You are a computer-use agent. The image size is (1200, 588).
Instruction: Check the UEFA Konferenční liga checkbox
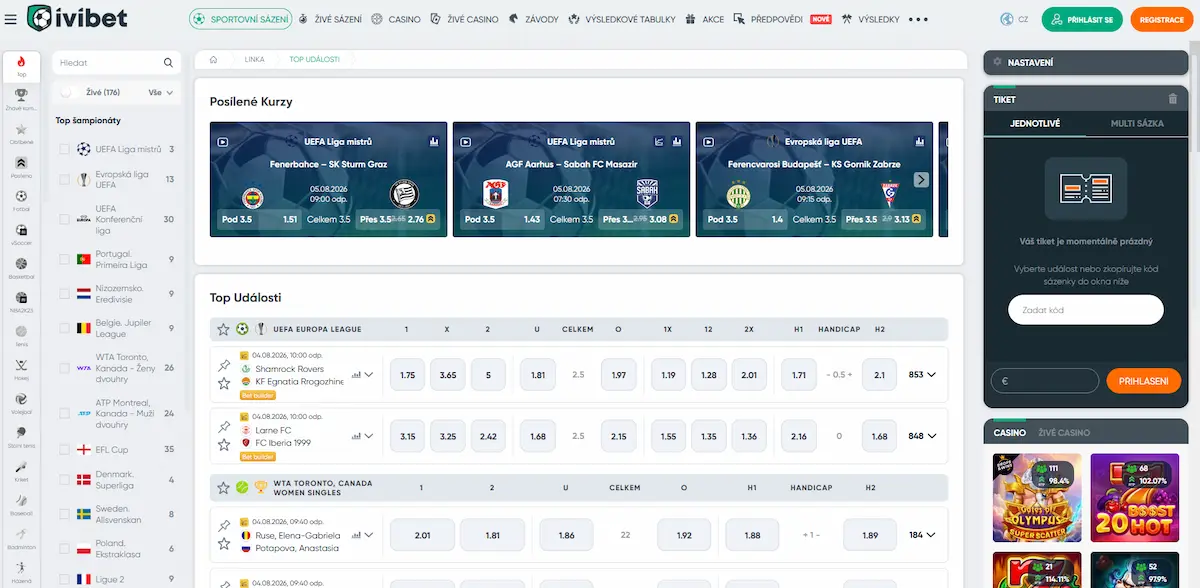[x=65, y=219]
